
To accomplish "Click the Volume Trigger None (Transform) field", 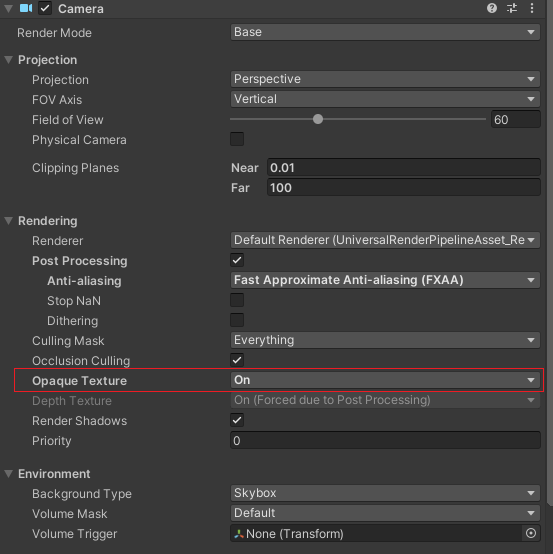I will pos(376,534).
